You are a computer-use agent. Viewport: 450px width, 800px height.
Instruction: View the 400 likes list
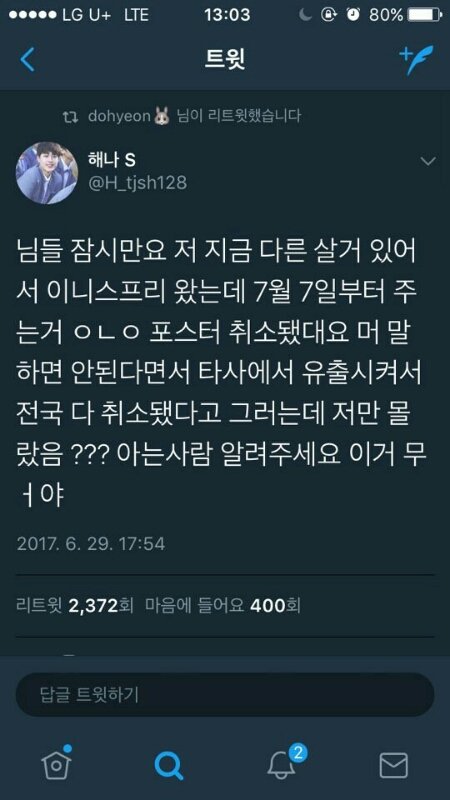point(223,606)
